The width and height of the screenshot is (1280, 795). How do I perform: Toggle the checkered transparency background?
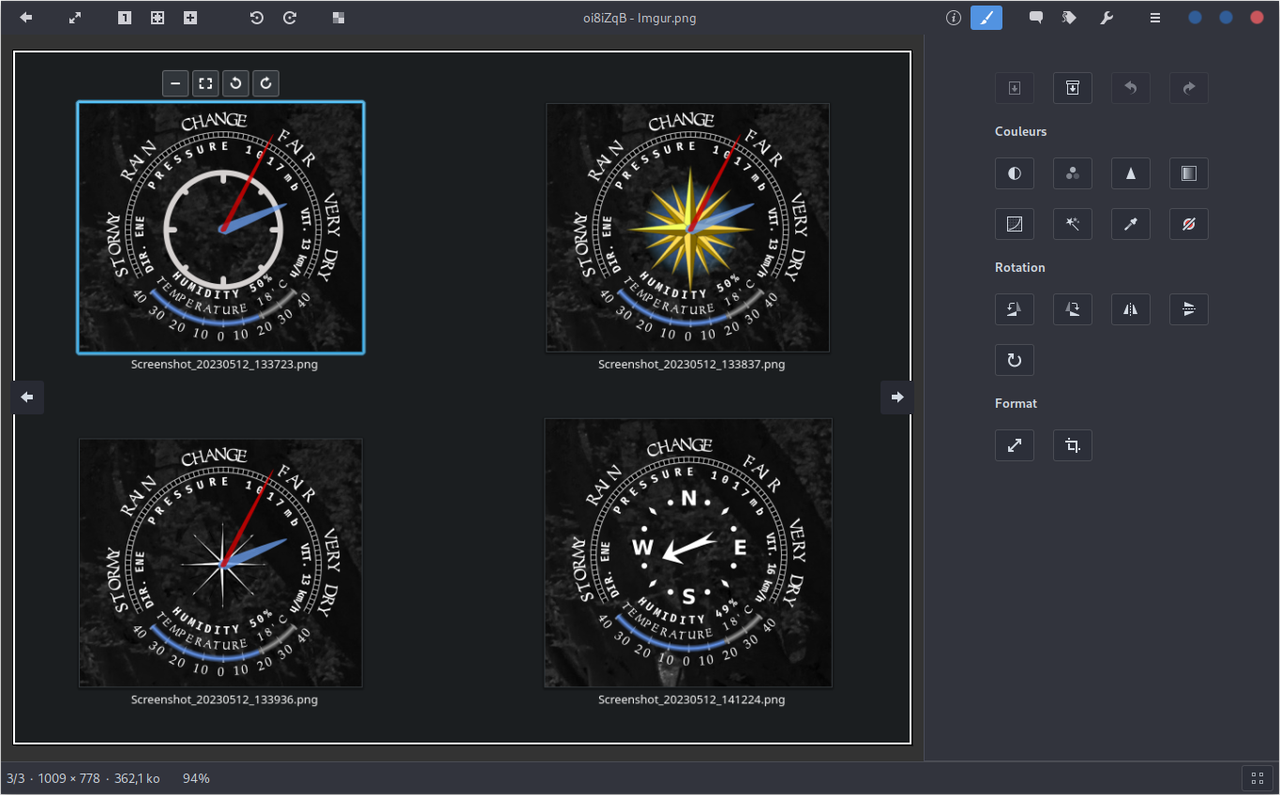338,18
